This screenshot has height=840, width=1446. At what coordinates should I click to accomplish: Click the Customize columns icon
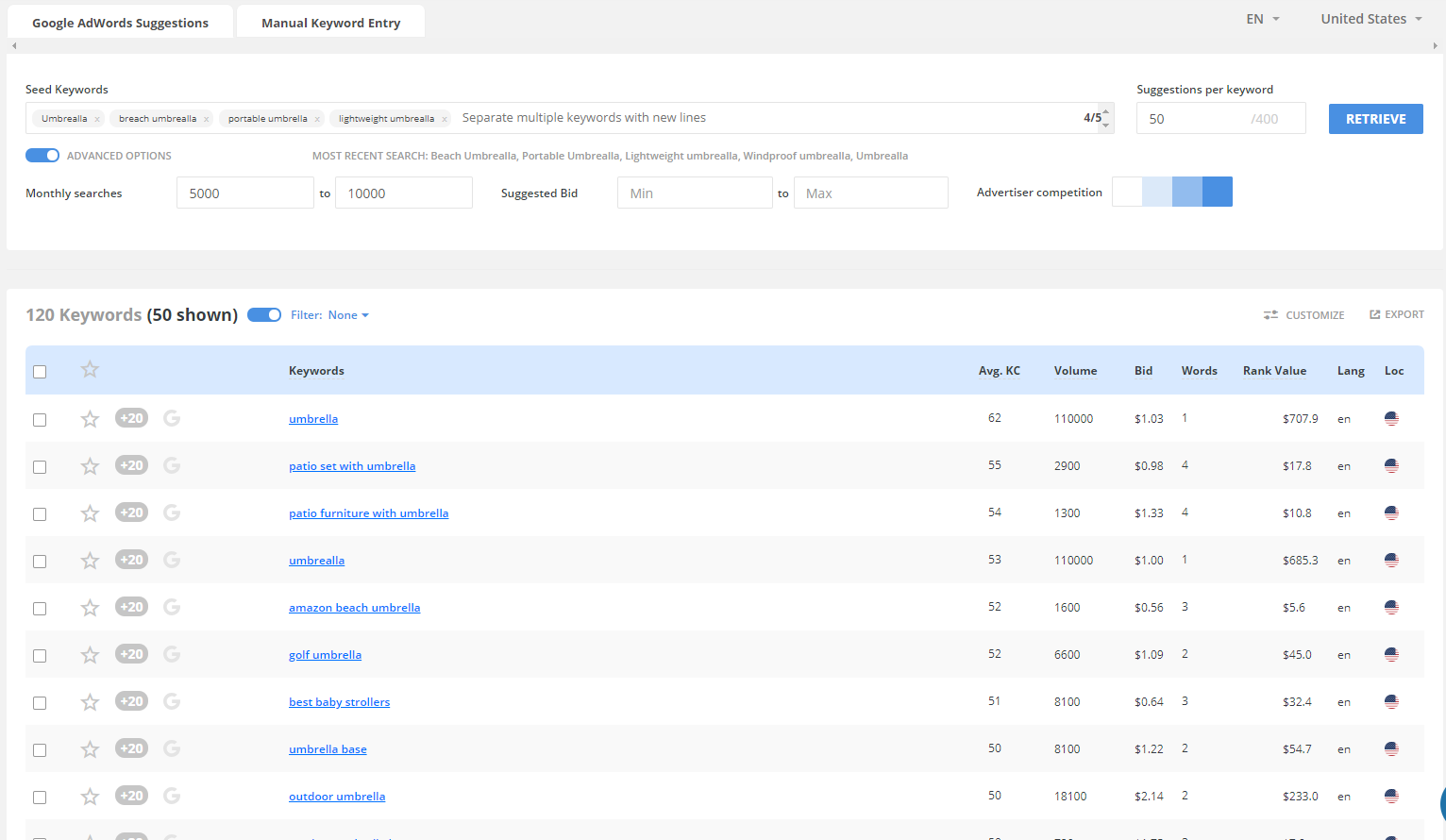coord(1271,315)
